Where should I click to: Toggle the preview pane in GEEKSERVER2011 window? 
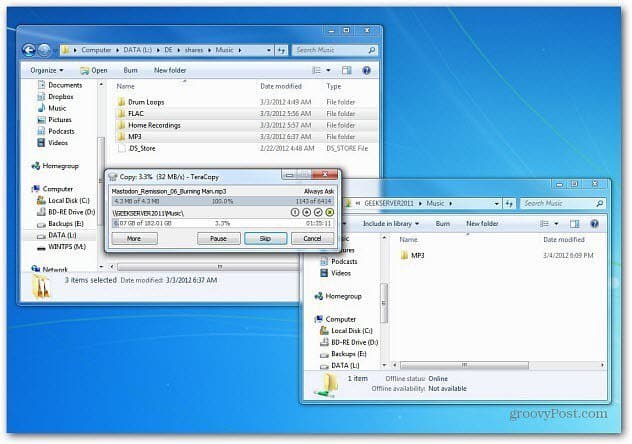click(x=575, y=224)
